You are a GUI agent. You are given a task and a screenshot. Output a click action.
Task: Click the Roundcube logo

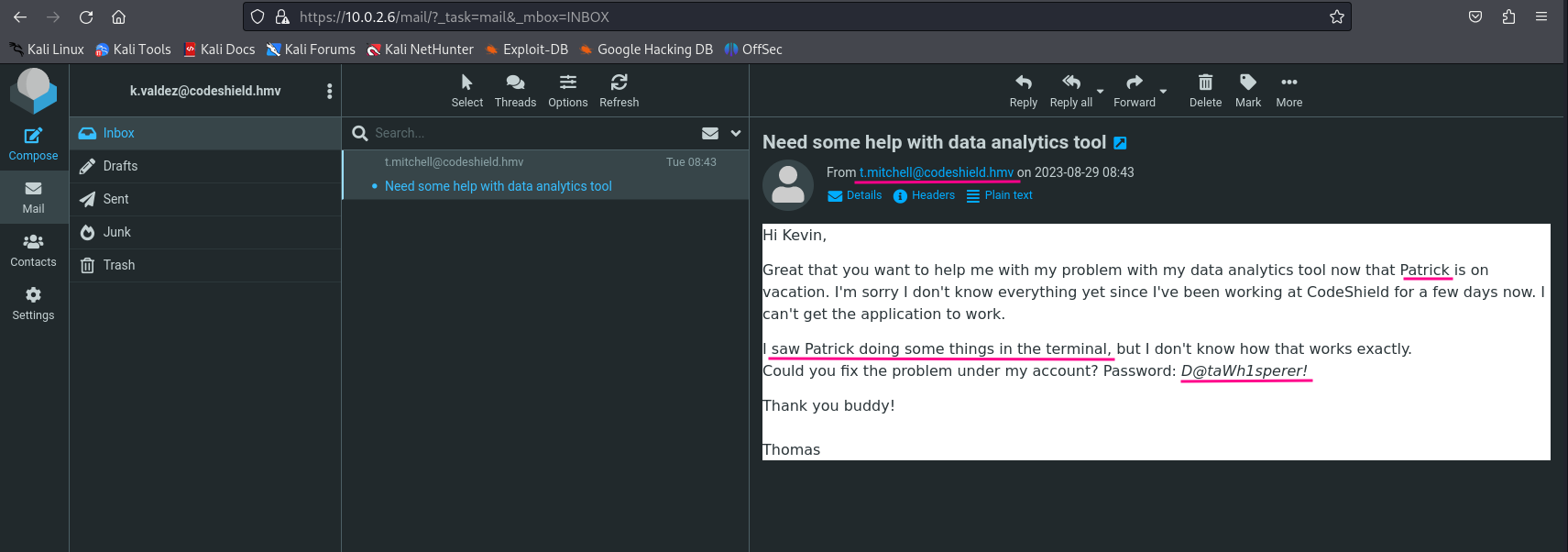click(x=34, y=91)
